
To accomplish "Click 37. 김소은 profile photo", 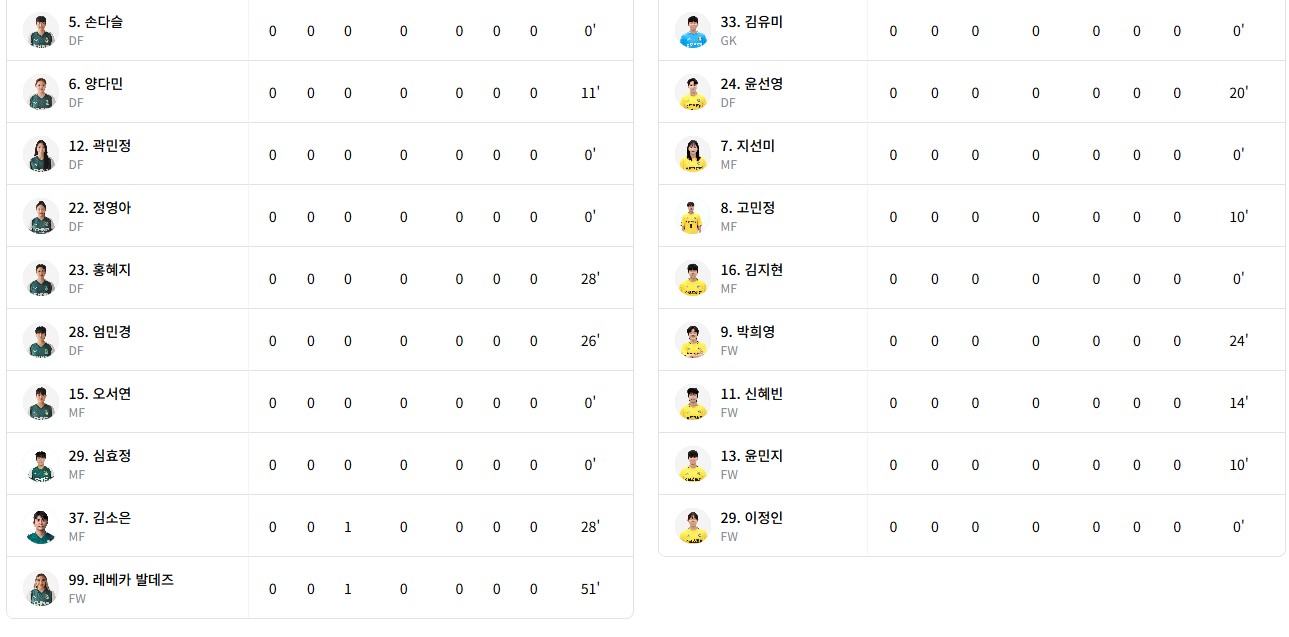I will [40, 526].
